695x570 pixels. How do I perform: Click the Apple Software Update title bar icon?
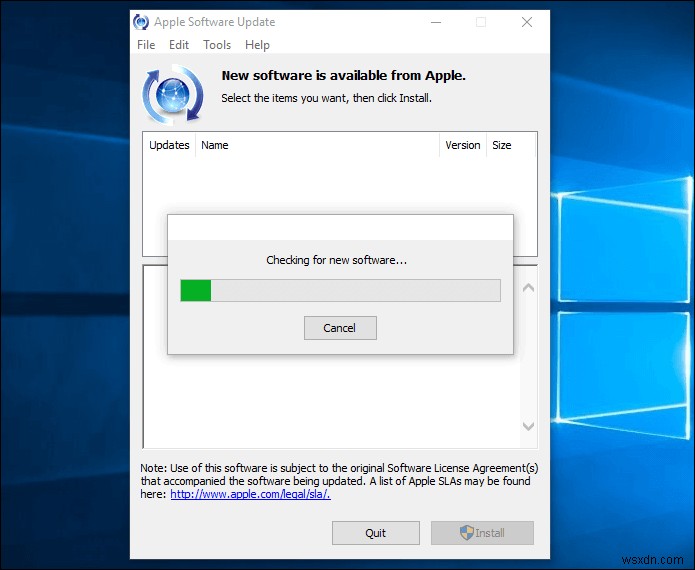[x=141, y=22]
